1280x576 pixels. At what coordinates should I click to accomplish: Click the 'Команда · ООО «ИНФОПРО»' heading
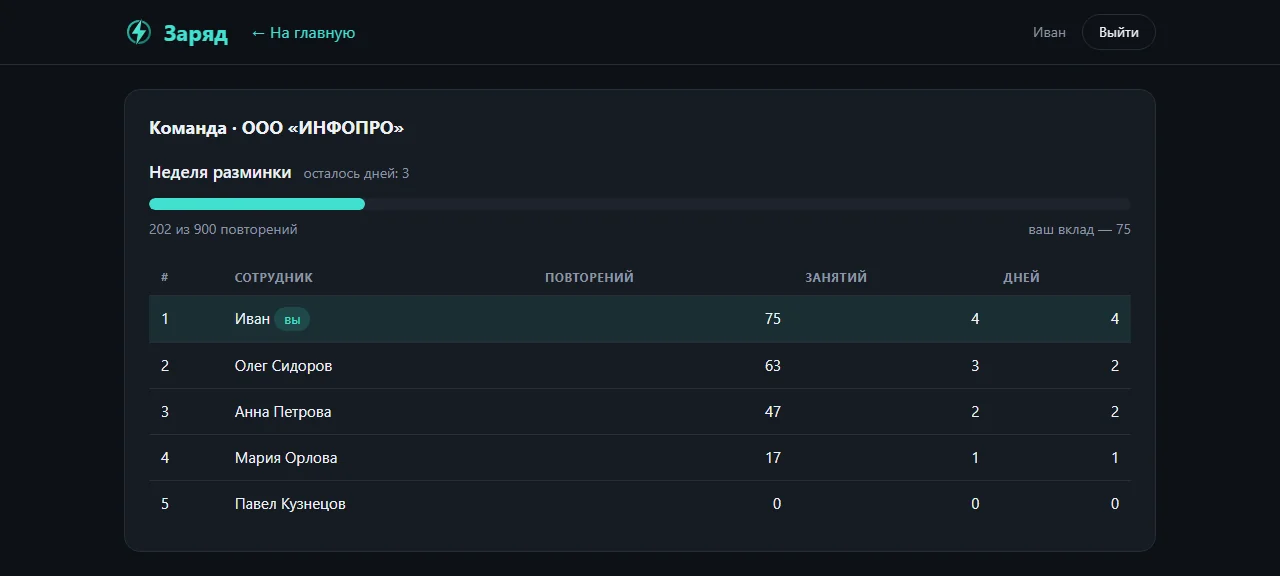pyautogui.click(x=276, y=128)
